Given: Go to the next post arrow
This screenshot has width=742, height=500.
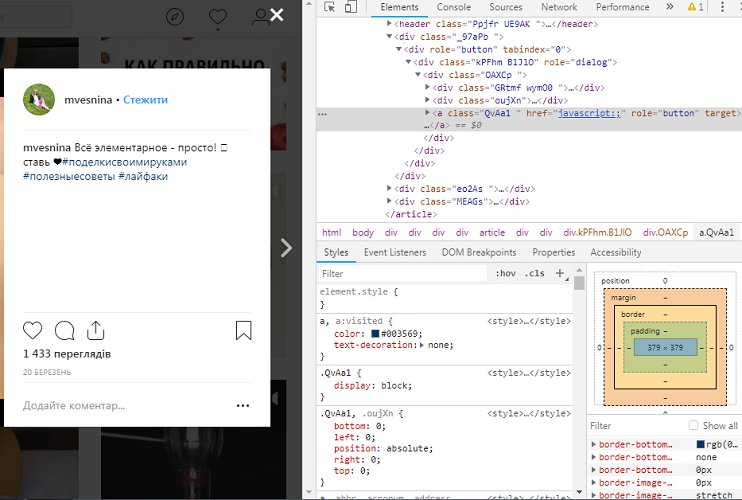Looking at the screenshot, I should (x=286, y=248).
